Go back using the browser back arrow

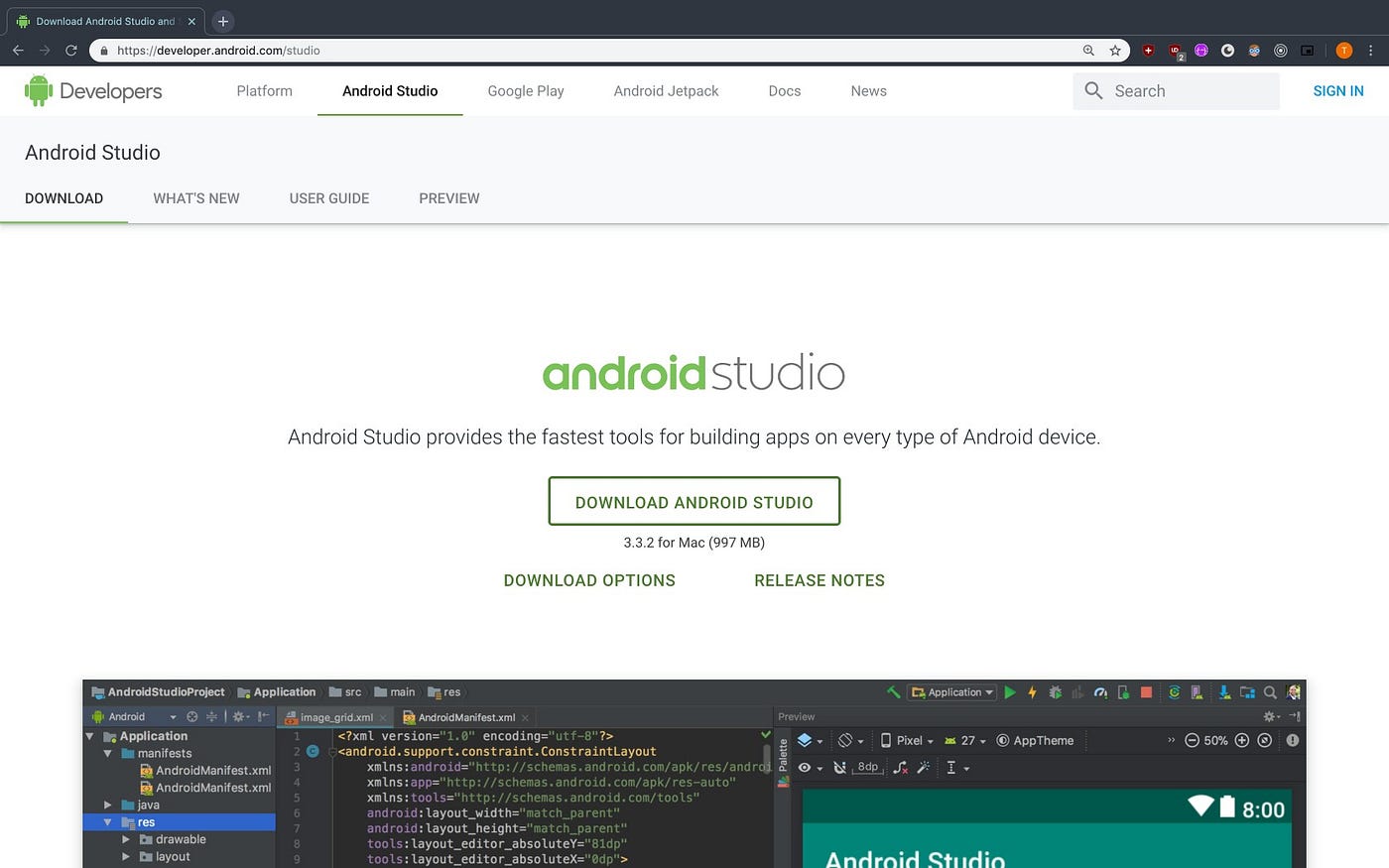click(18, 51)
